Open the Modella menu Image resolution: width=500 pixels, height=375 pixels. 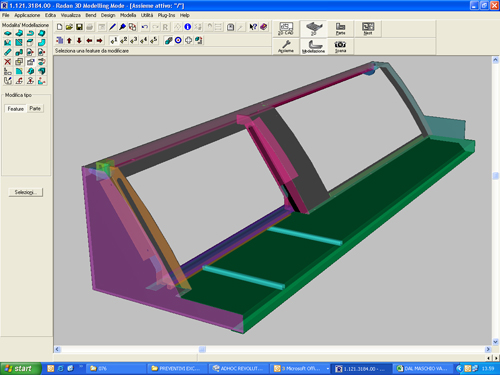(x=128, y=15)
